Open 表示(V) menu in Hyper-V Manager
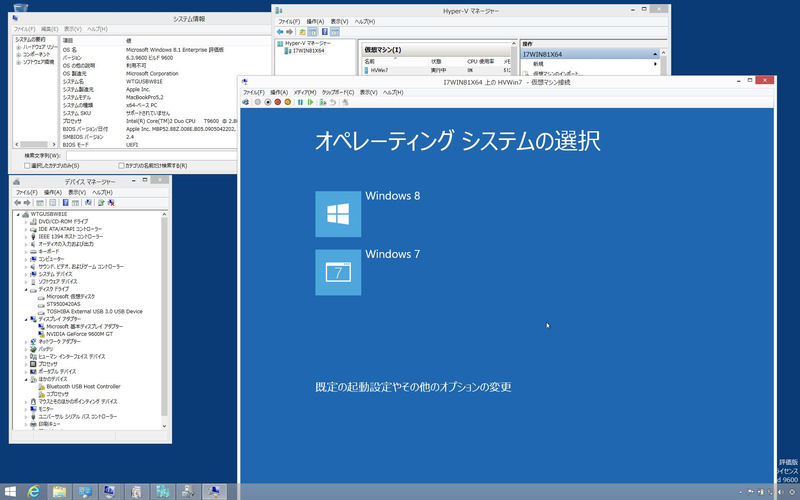800x500 pixels. click(x=339, y=21)
